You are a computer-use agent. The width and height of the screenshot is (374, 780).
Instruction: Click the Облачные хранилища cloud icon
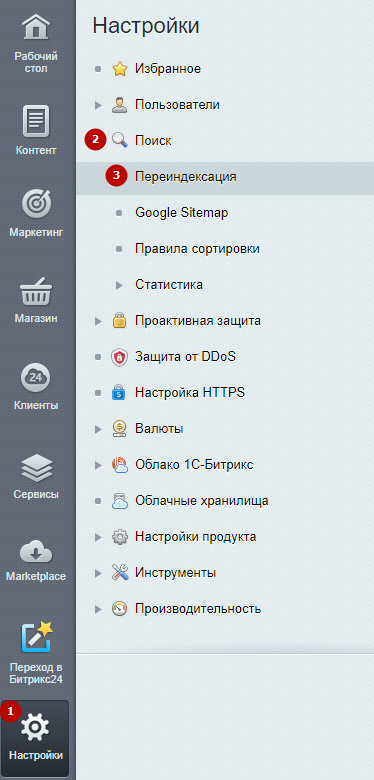pyautogui.click(x=119, y=501)
